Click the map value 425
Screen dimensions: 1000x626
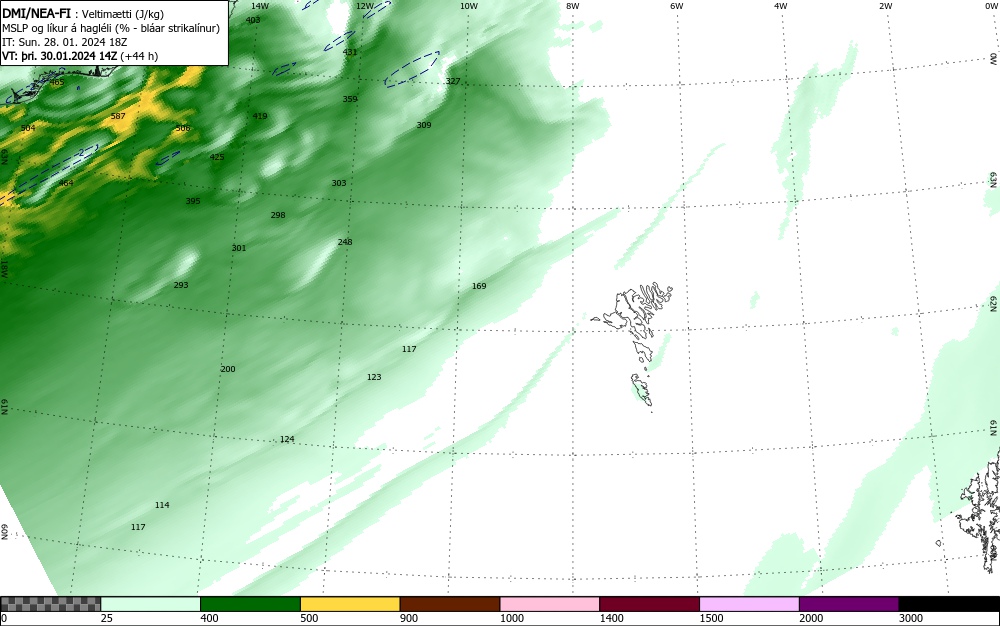point(217,157)
